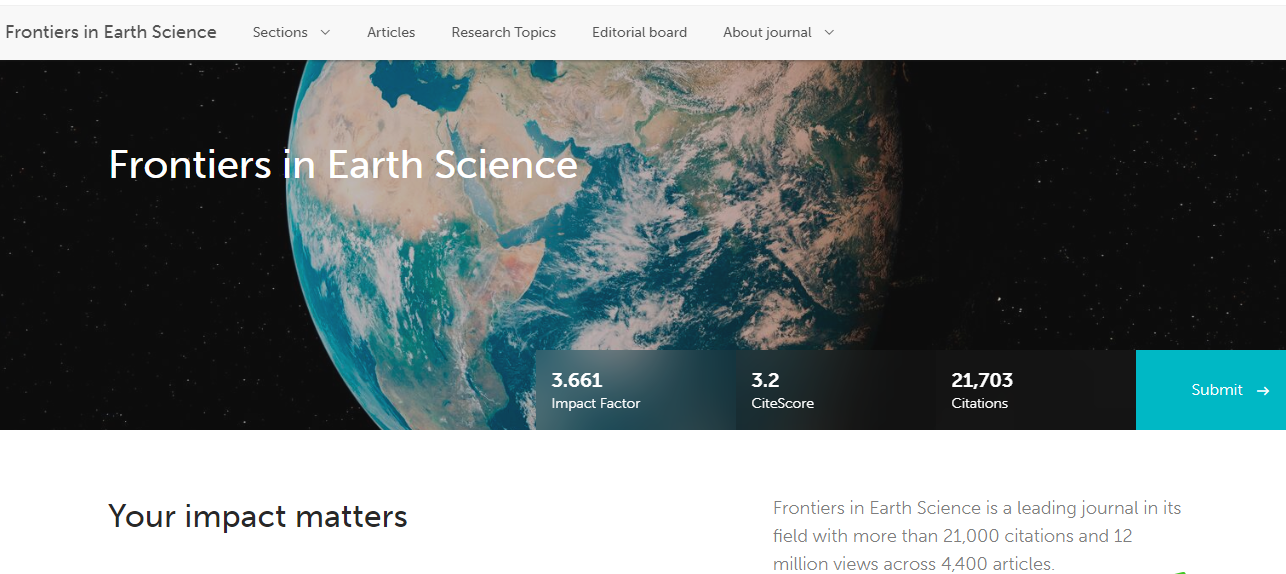Click the large white hero banner title

click(x=343, y=165)
